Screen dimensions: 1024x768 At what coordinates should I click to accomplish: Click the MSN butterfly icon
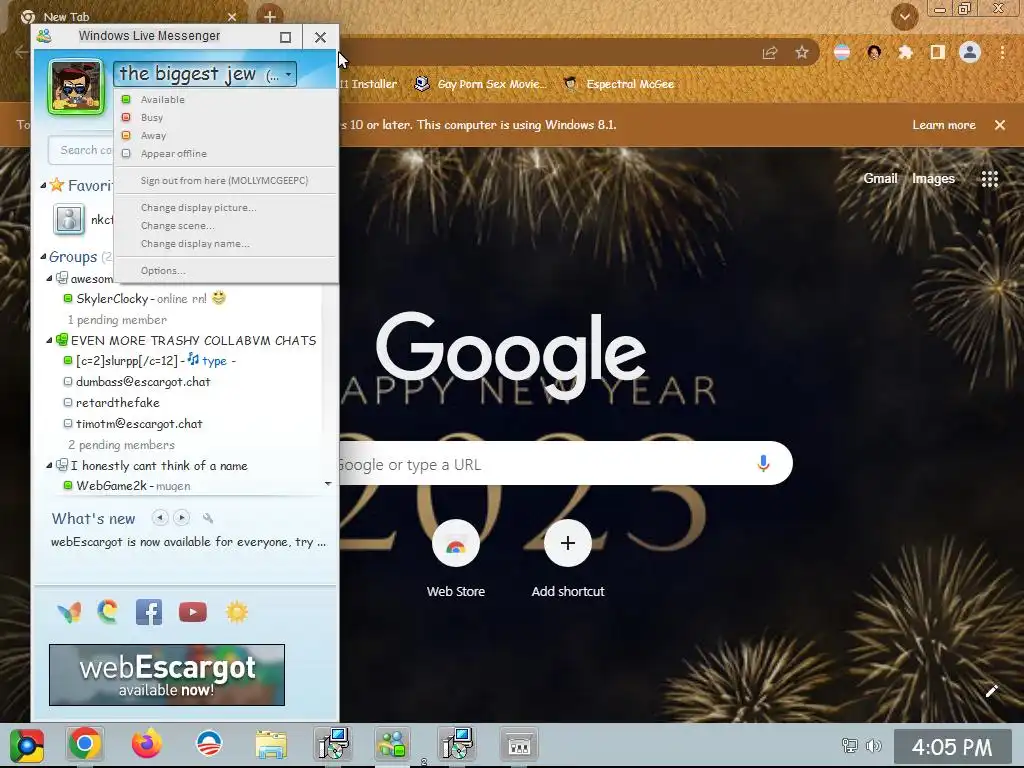[69, 612]
